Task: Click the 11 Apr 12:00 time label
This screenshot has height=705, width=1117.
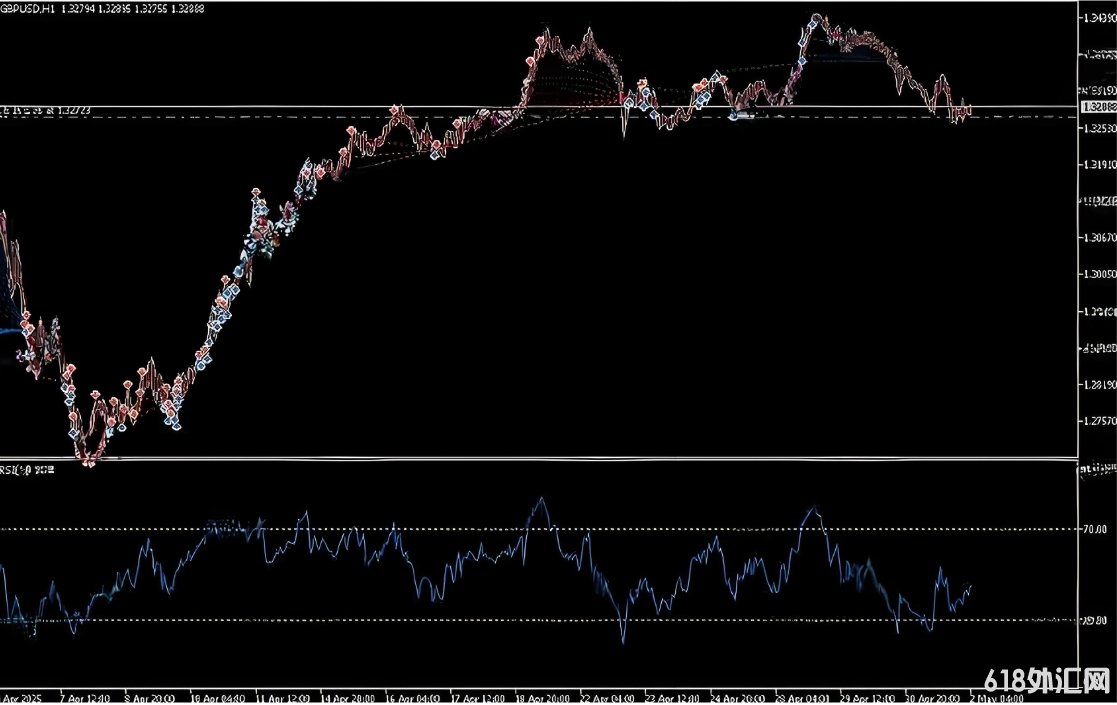Action: click(x=281, y=699)
